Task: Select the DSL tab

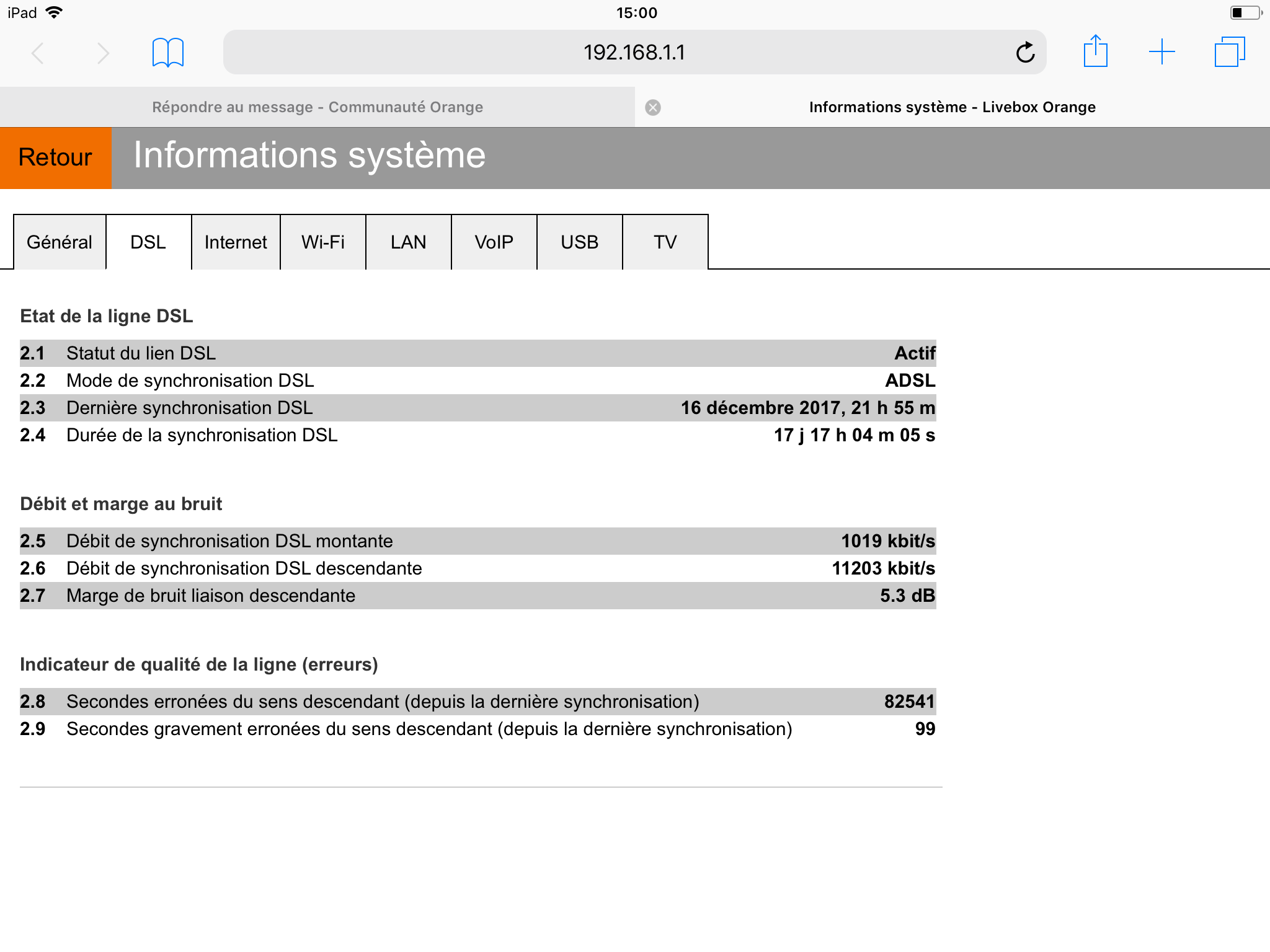Action: [x=148, y=242]
